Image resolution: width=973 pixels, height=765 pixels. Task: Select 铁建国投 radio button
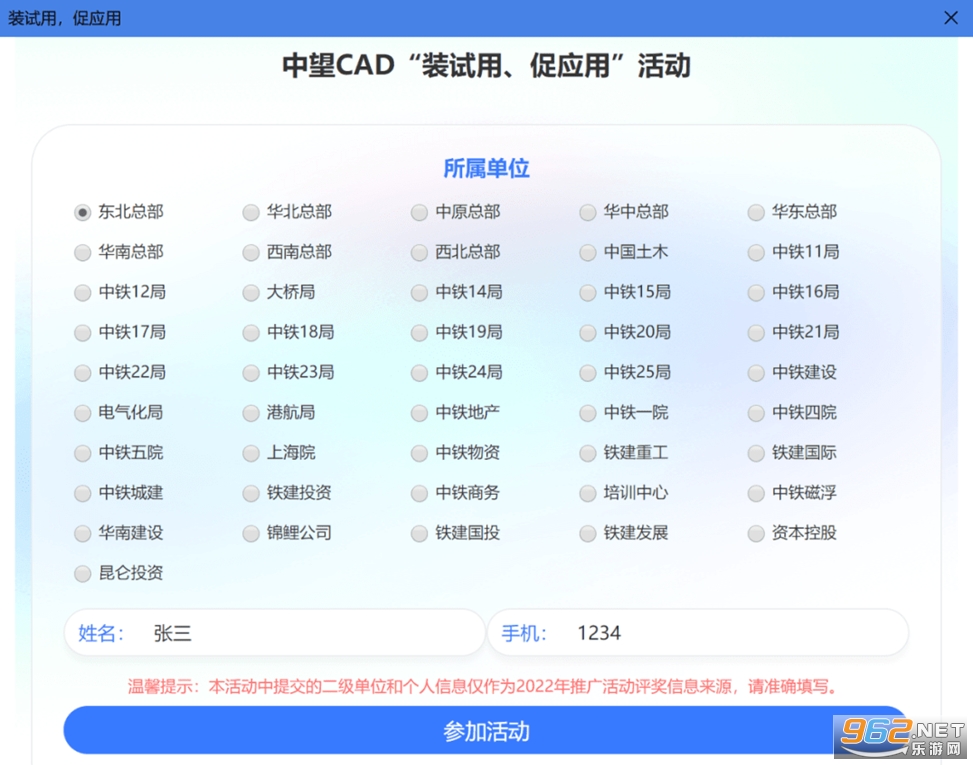click(419, 534)
